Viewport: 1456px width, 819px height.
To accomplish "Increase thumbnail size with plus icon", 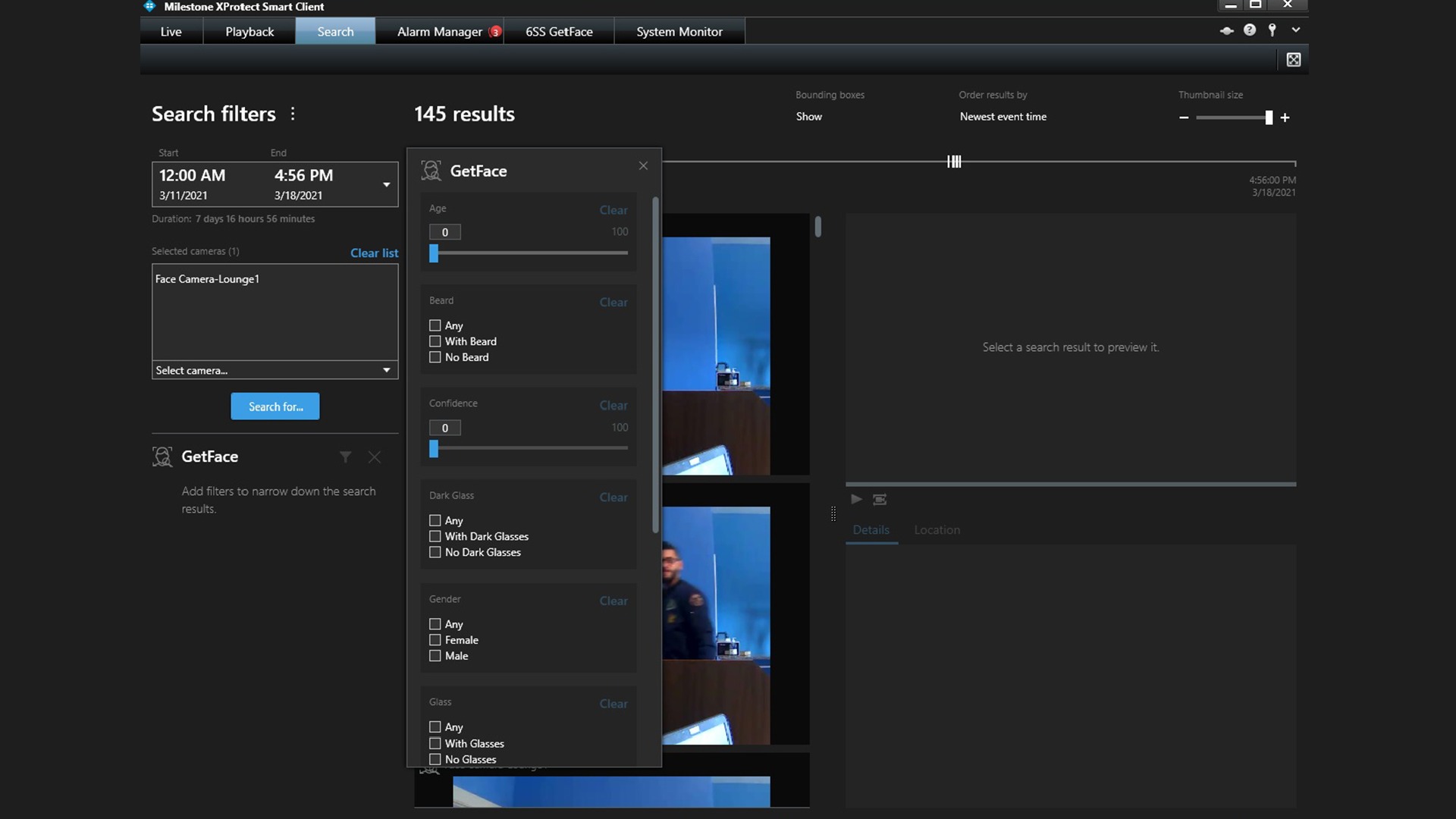I will 1285,118.
